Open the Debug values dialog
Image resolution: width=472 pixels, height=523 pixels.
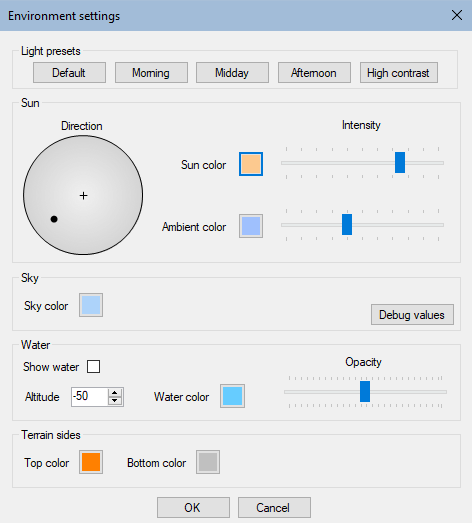click(412, 314)
